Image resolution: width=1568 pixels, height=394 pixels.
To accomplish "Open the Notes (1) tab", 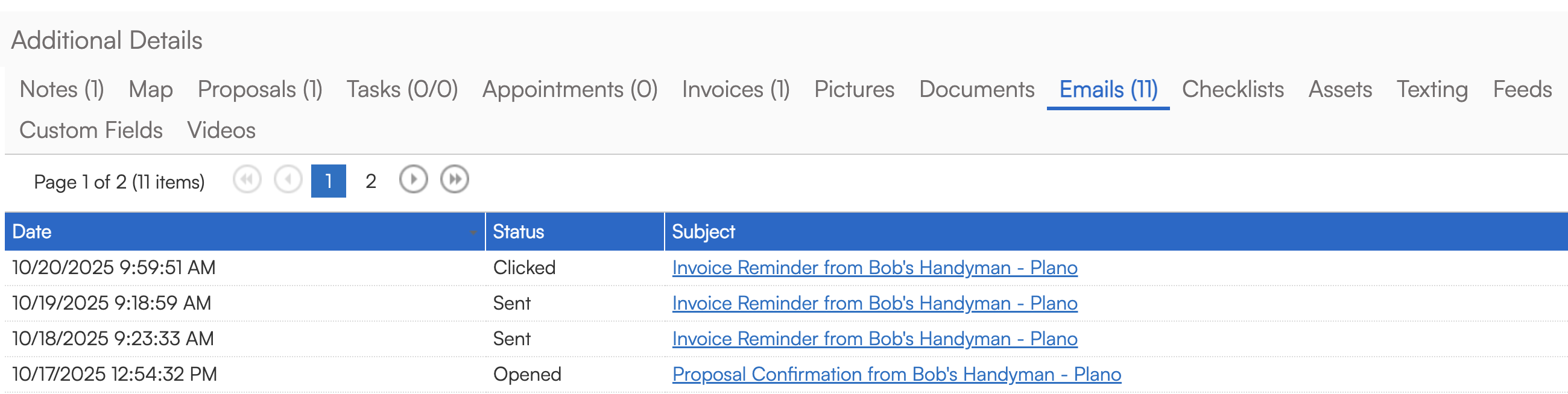I will tap(62, 90).
